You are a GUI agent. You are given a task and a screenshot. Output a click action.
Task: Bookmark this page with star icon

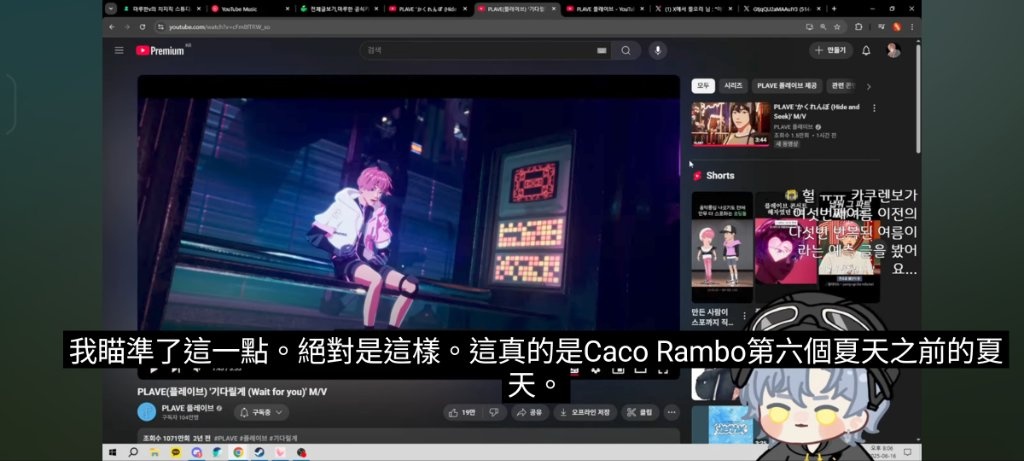[x=837, y=27]
